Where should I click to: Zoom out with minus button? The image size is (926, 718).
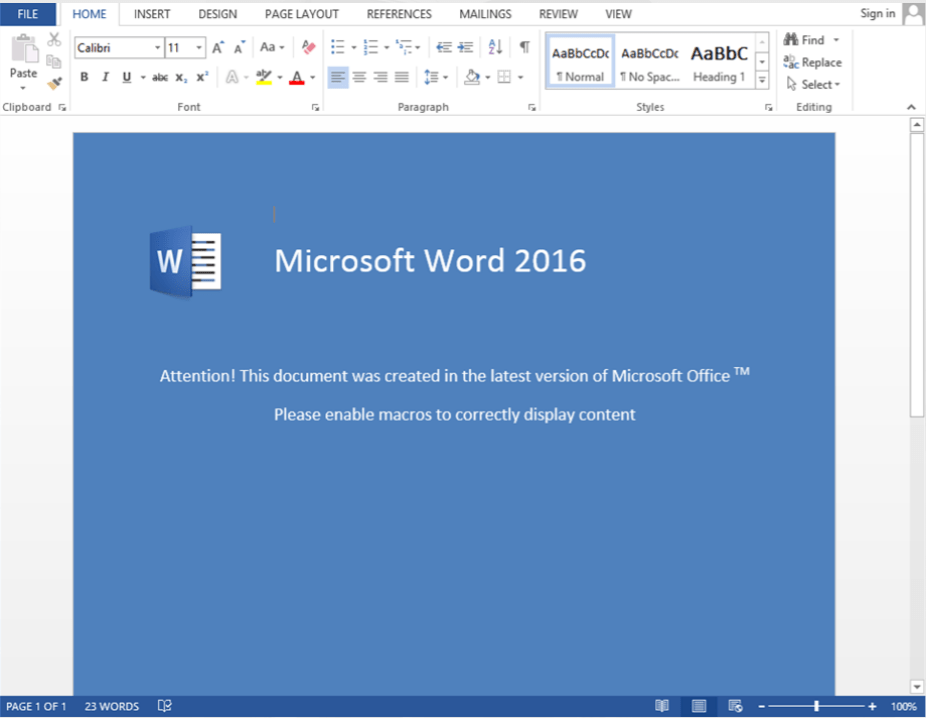click(x=762, y=706)
